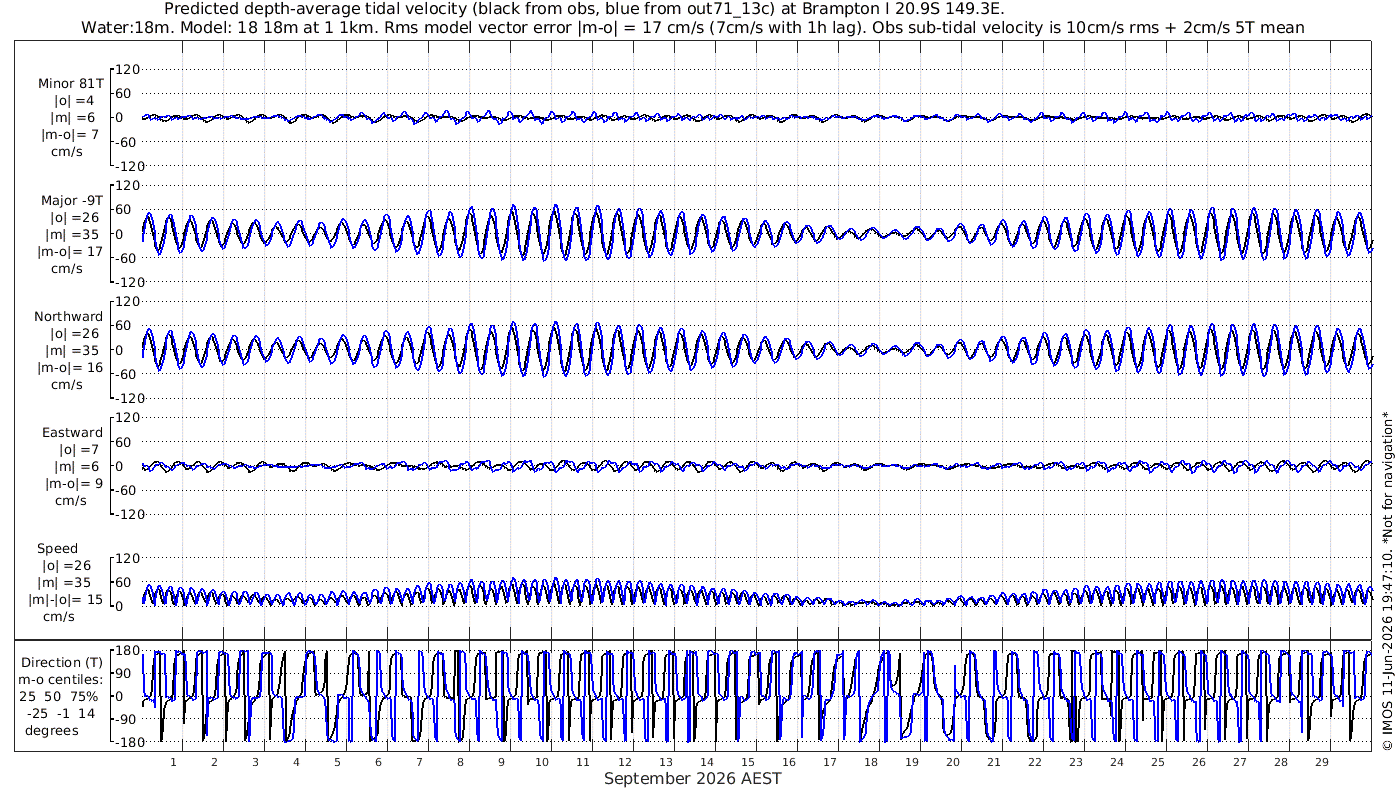The height and width of the screenshot is (800, 1400).
Task: Click day 29 on the date axis
Action: (x=1321, y=761)
